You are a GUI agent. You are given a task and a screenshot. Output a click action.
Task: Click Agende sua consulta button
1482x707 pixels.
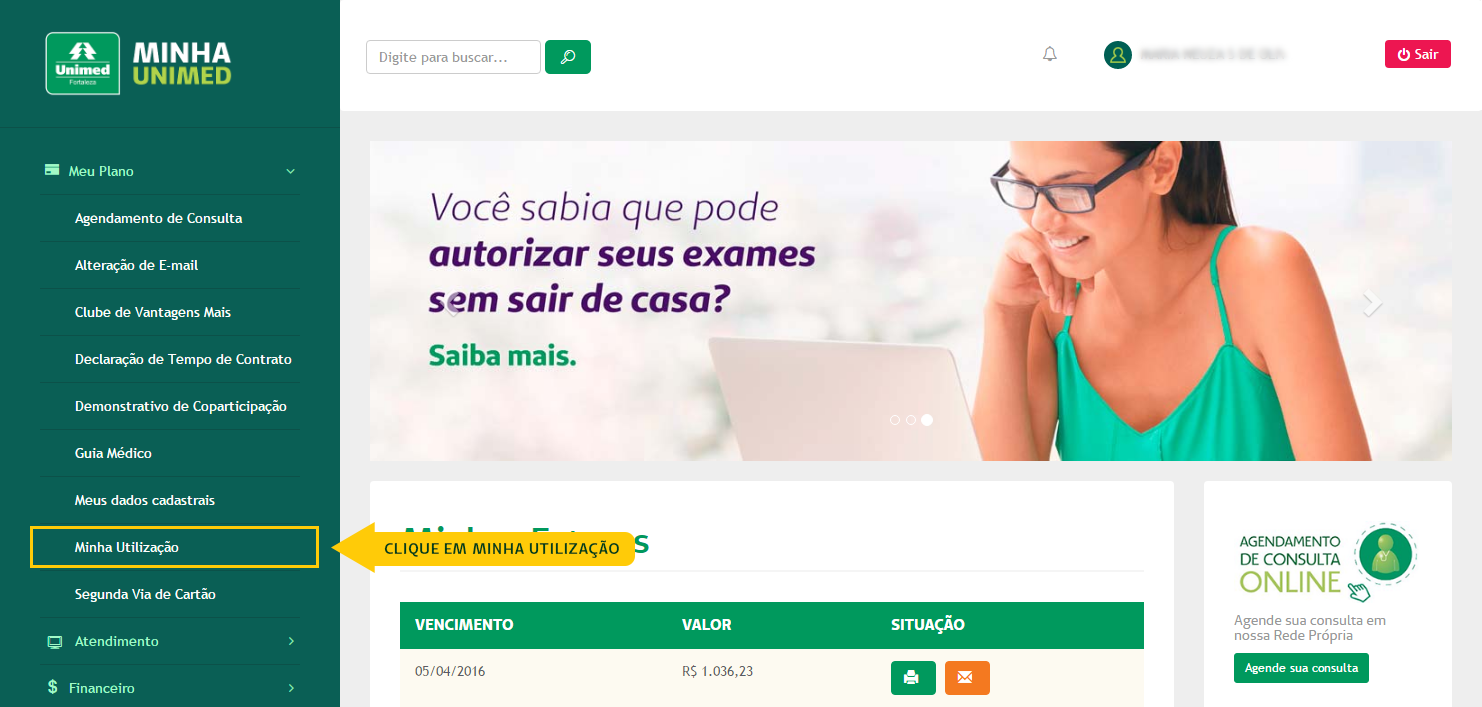[x=1301, y=668]
